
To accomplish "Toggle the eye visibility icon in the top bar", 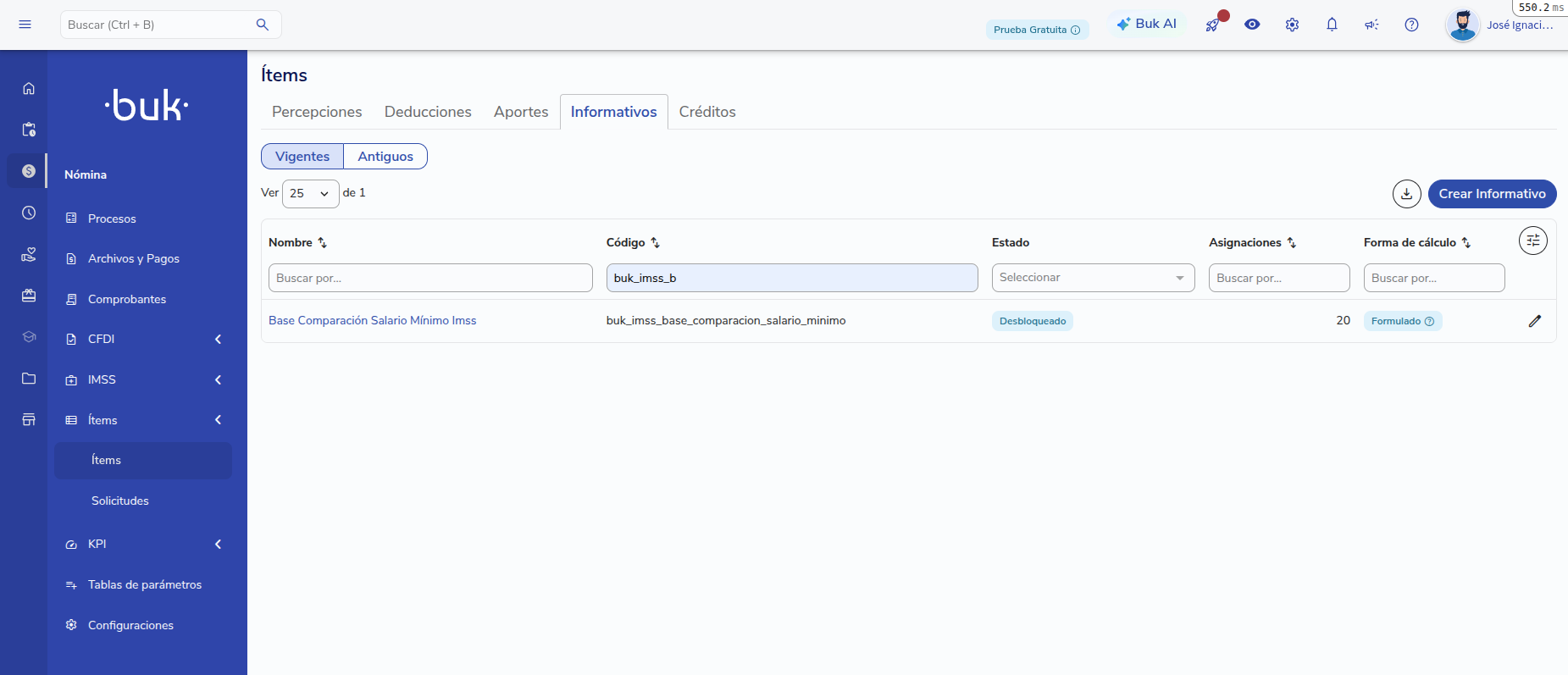I will click(1252, 25).
